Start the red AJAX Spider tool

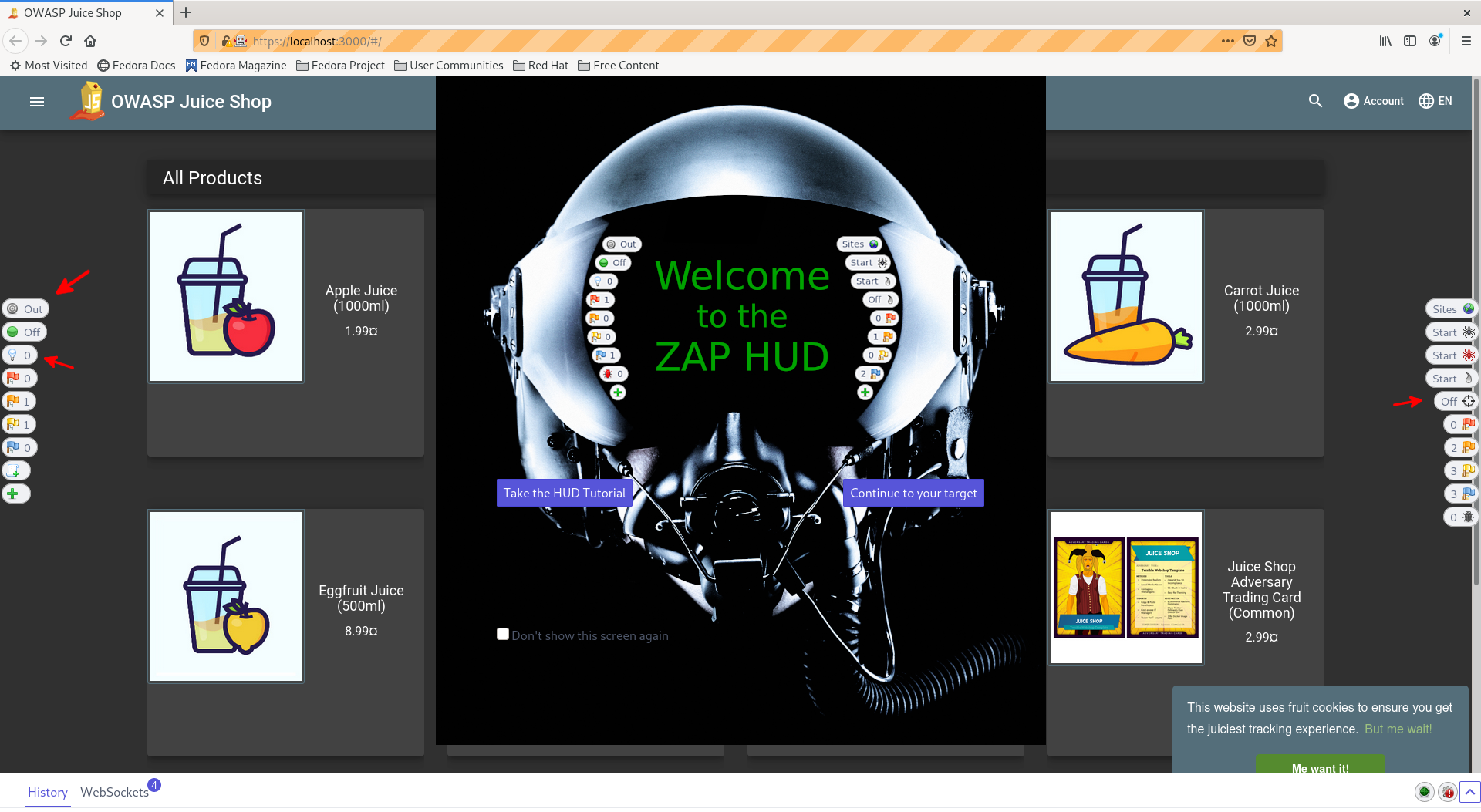click(1452, 355)
